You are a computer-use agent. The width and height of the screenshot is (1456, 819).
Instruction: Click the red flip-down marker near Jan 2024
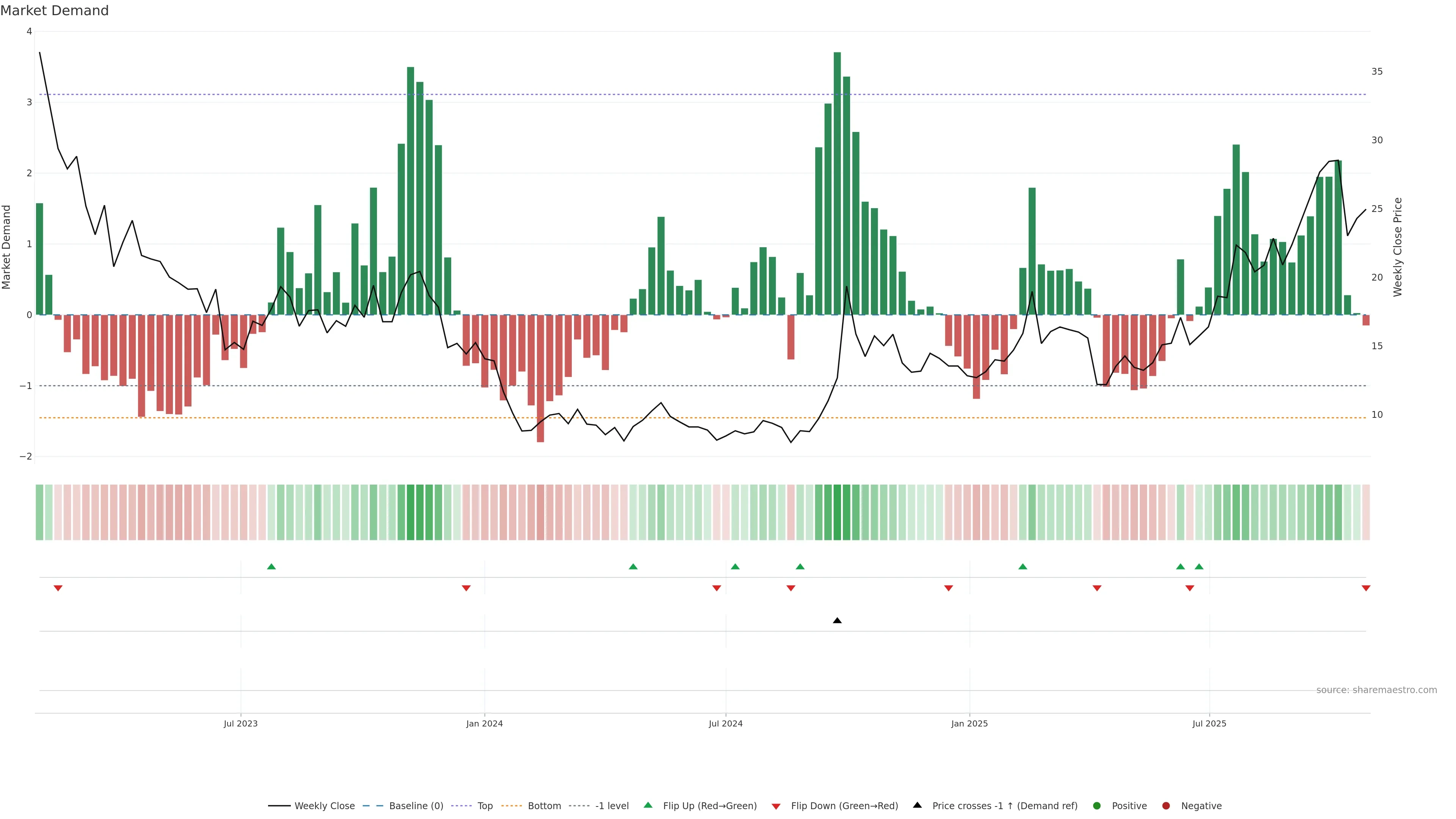pos(466,588)
